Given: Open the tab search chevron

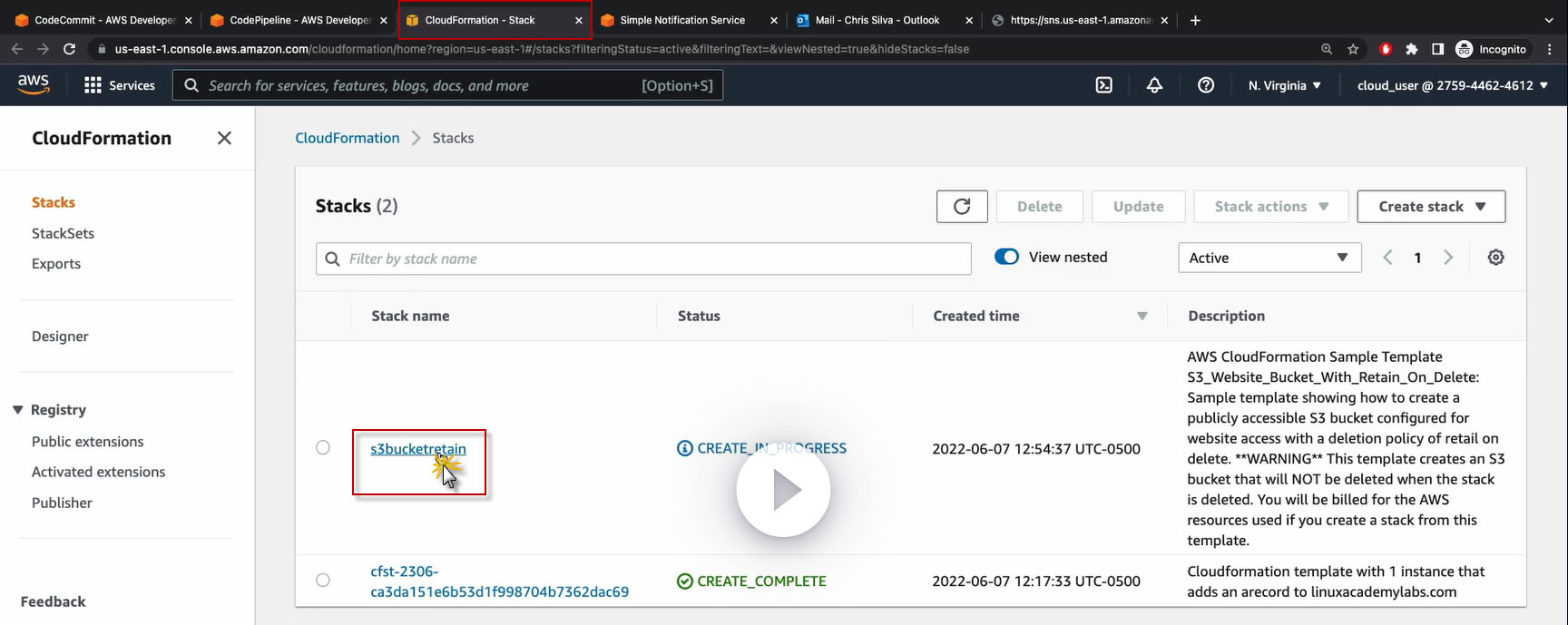Looking at the screenshot, I should (1548, 20).
